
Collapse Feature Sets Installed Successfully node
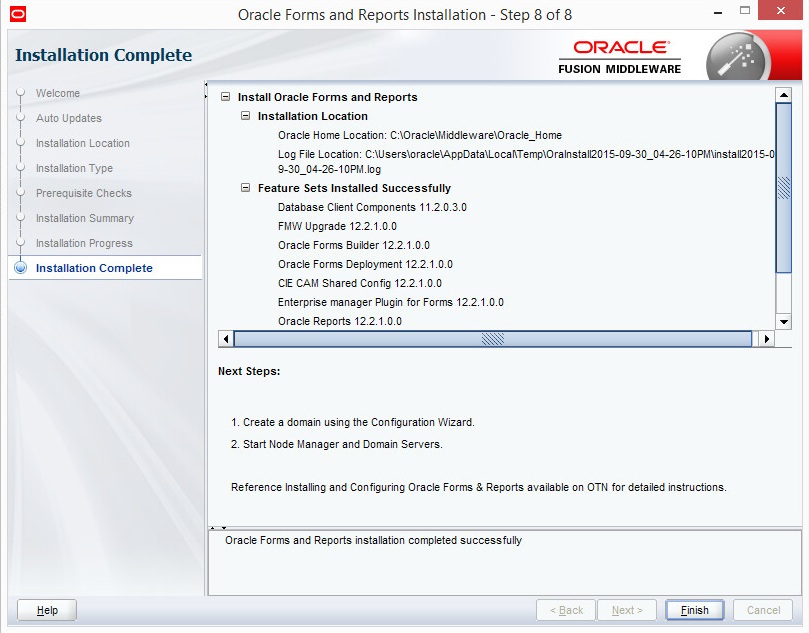point(246,188)
